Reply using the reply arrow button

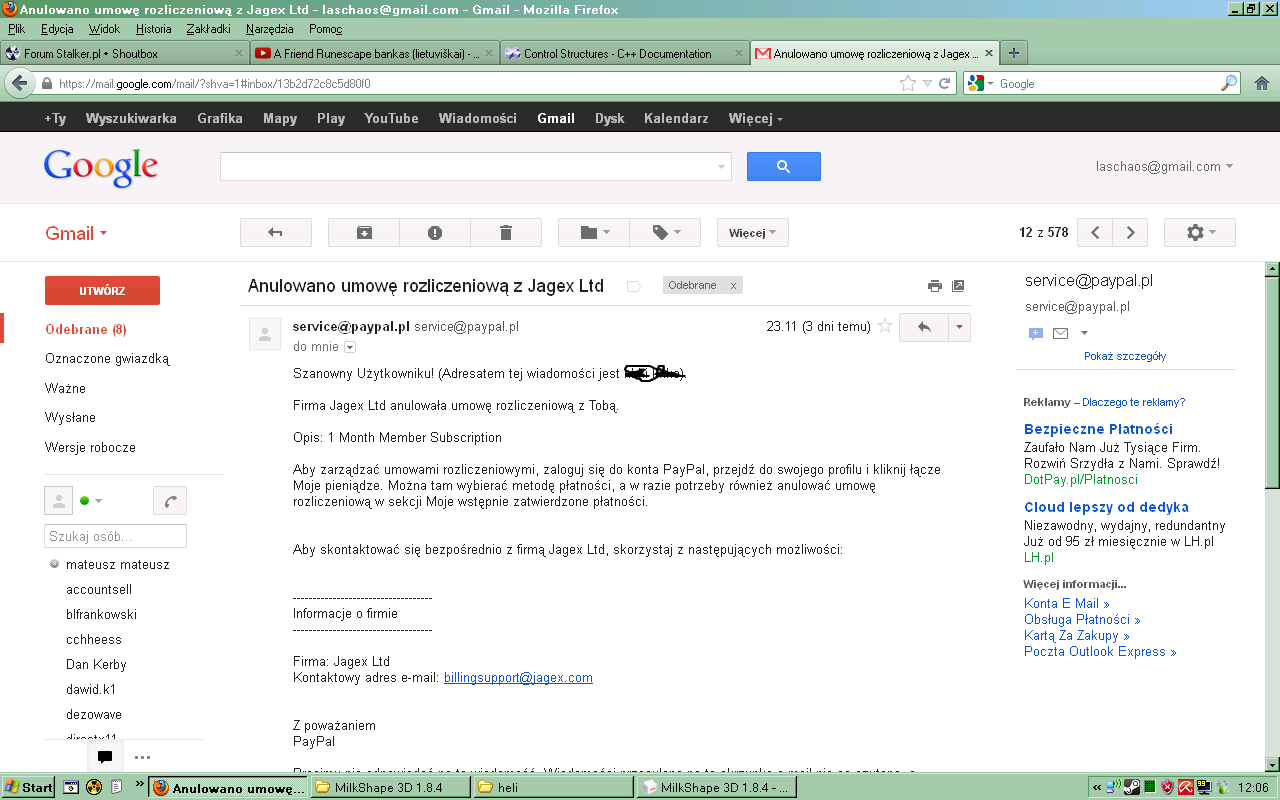(923, 327)
